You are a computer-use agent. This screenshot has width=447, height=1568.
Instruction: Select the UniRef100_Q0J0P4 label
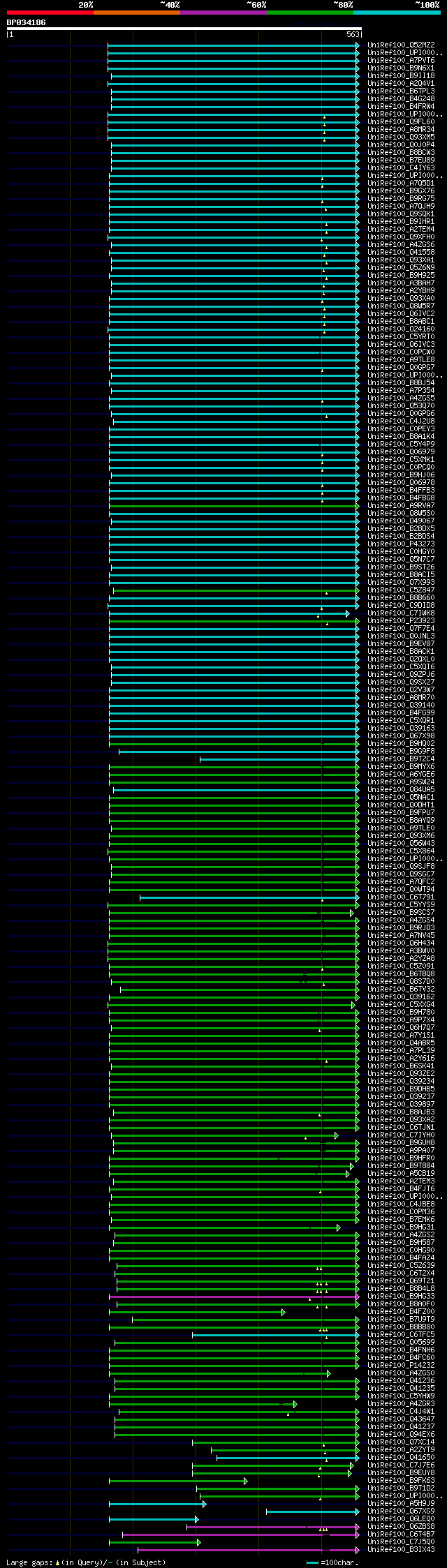point(401,144)
